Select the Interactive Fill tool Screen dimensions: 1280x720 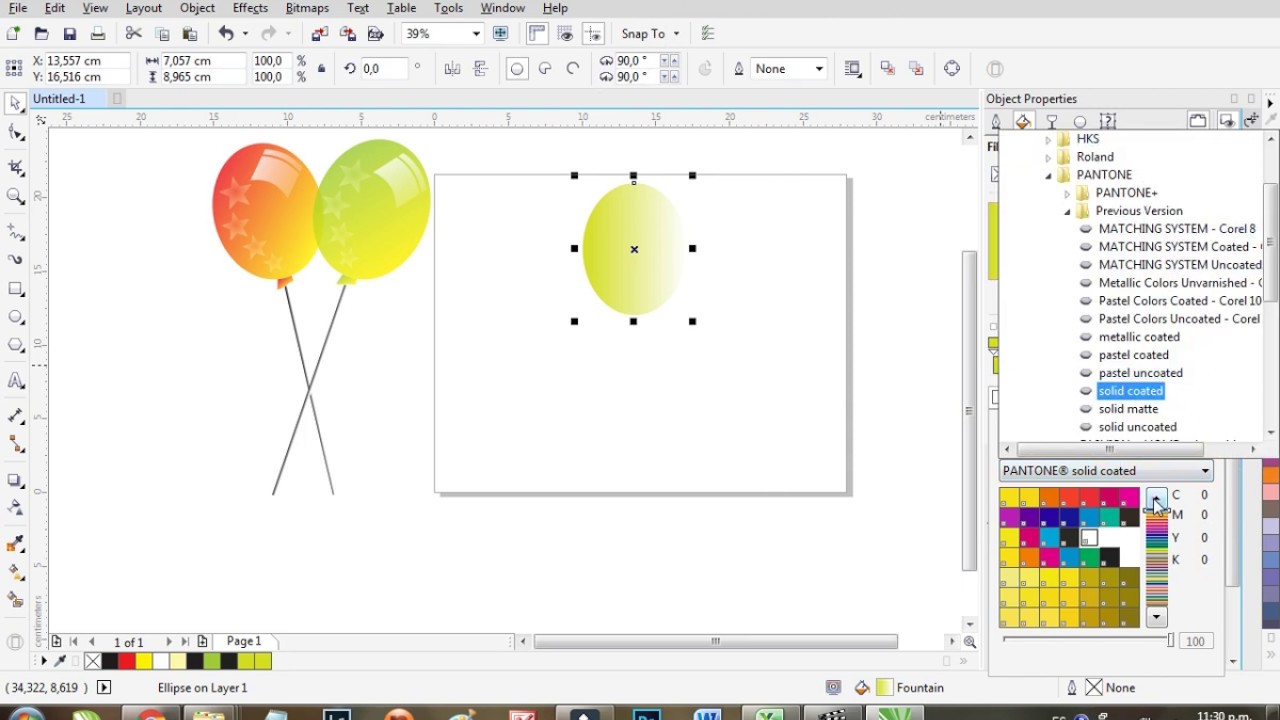[15, 573]
